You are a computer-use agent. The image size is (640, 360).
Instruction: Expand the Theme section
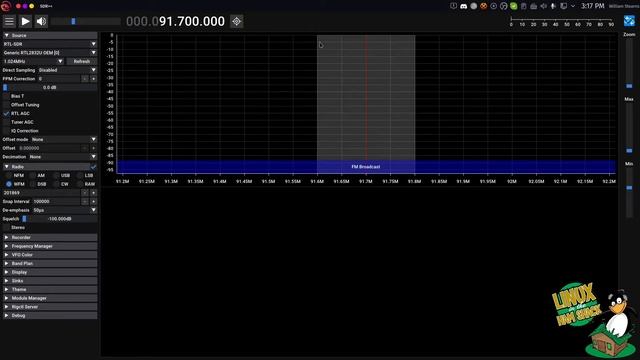(50, 289)
